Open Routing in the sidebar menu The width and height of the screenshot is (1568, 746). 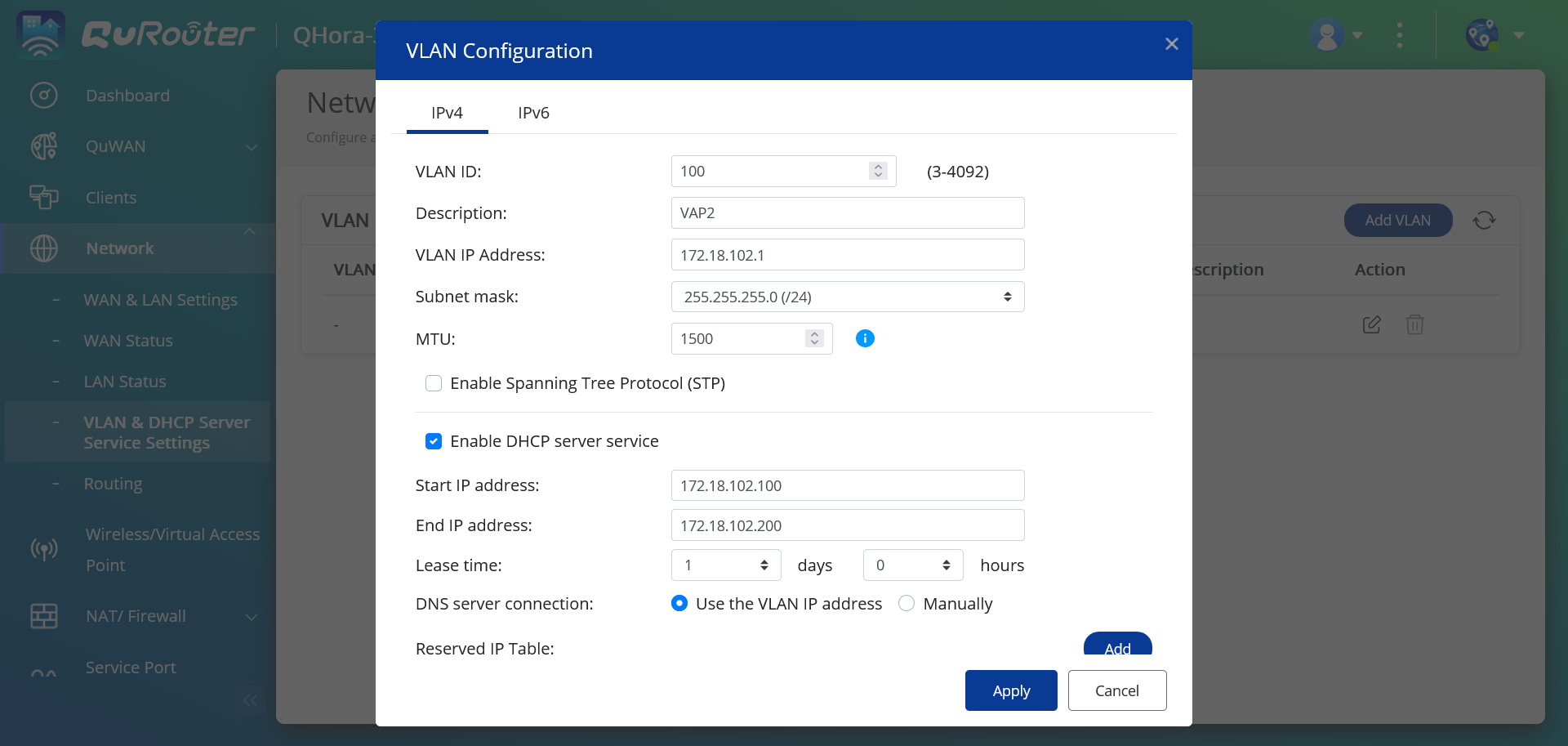113,484
